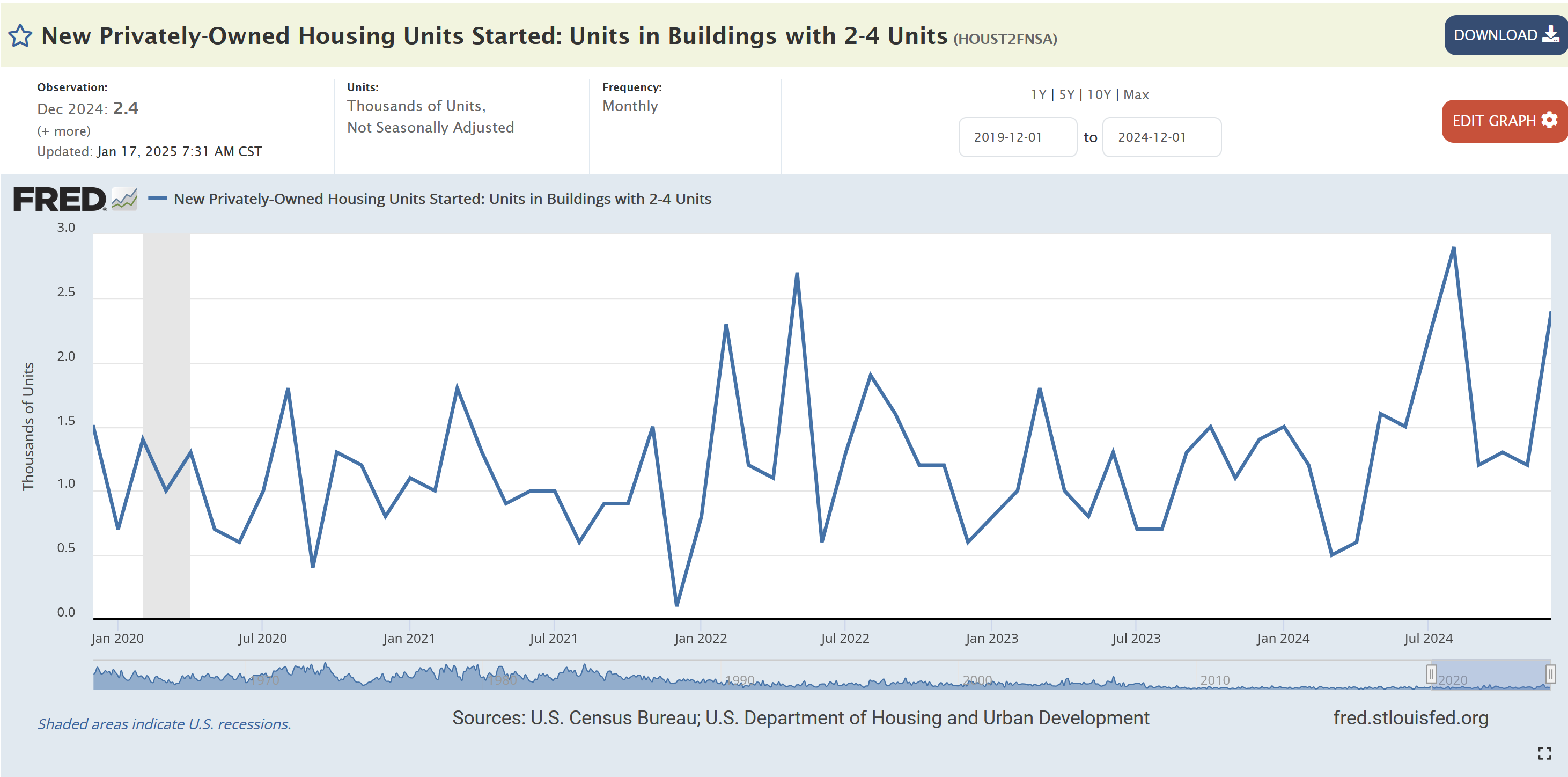Click the end date field 2024-12-01

tap(1161, 137)
